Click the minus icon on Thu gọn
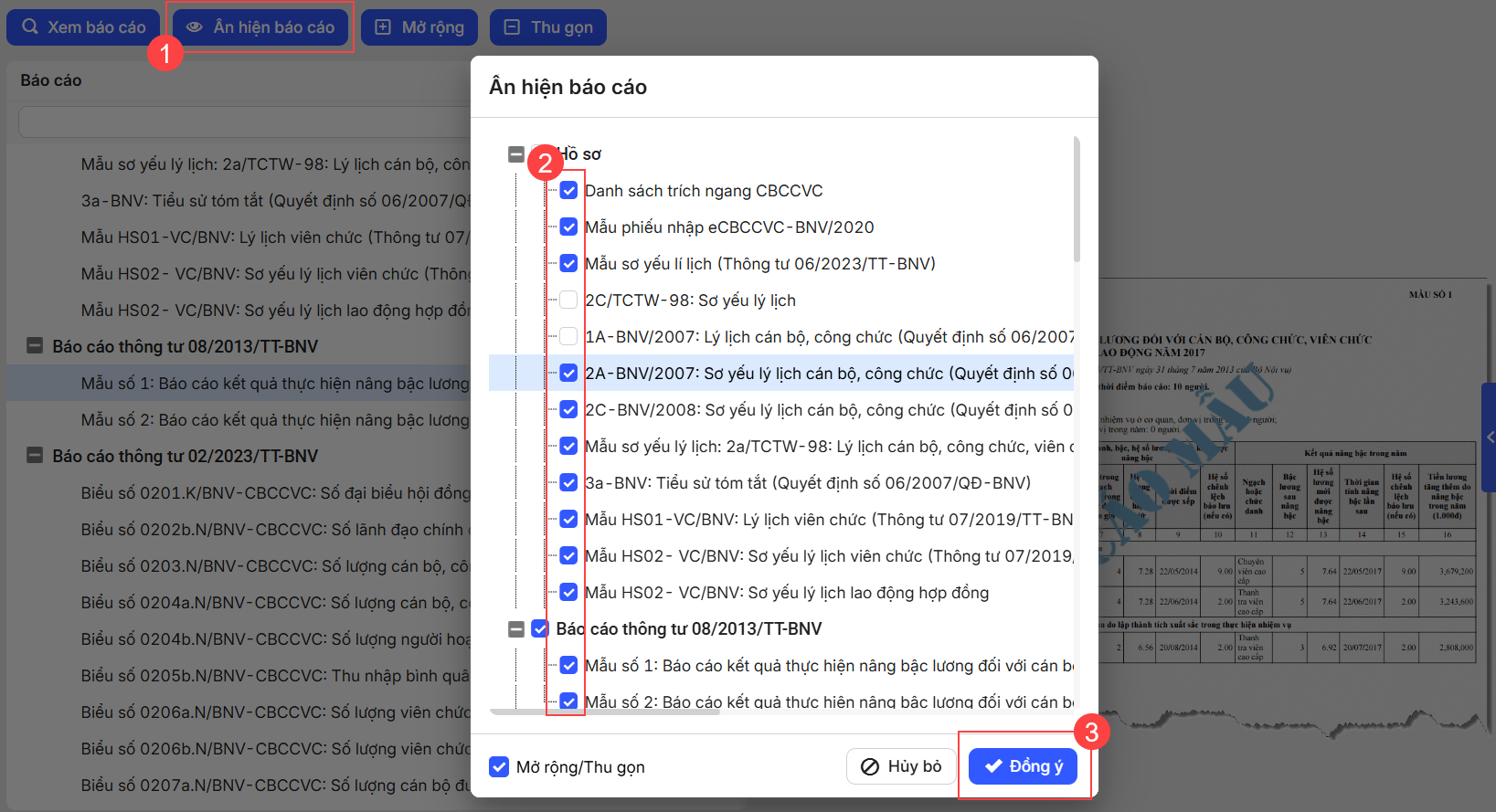The height and width of the screenshot is (812, 1496). pyautogui.click(x=512, y=27)
